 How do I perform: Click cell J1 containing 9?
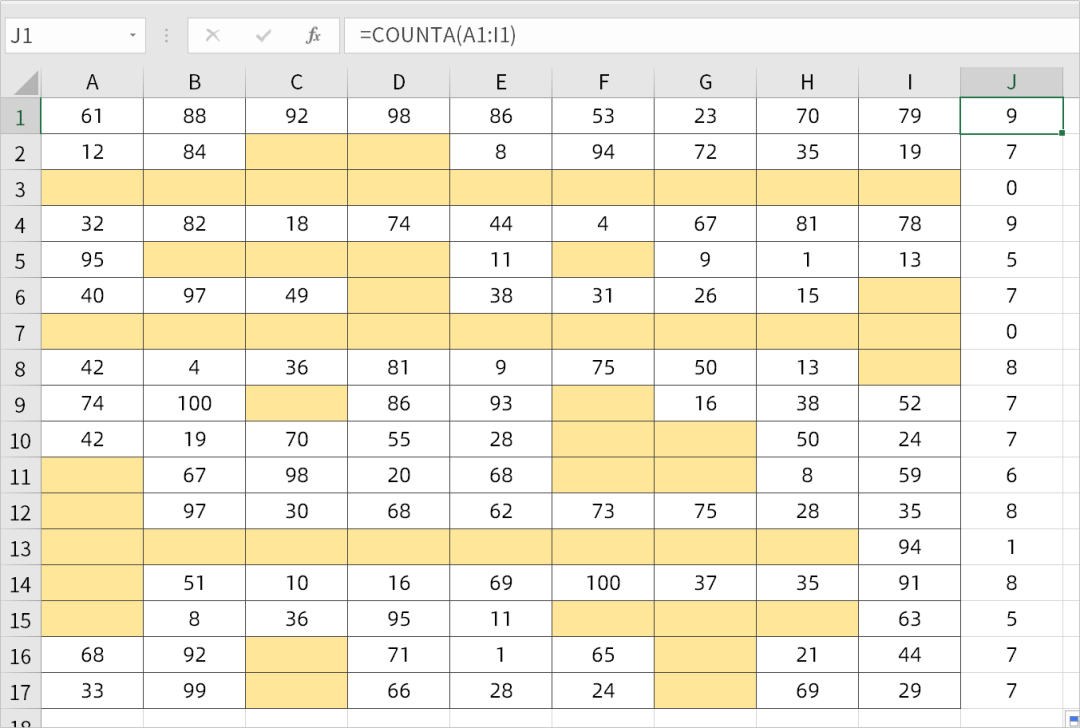pos(1011,116)
